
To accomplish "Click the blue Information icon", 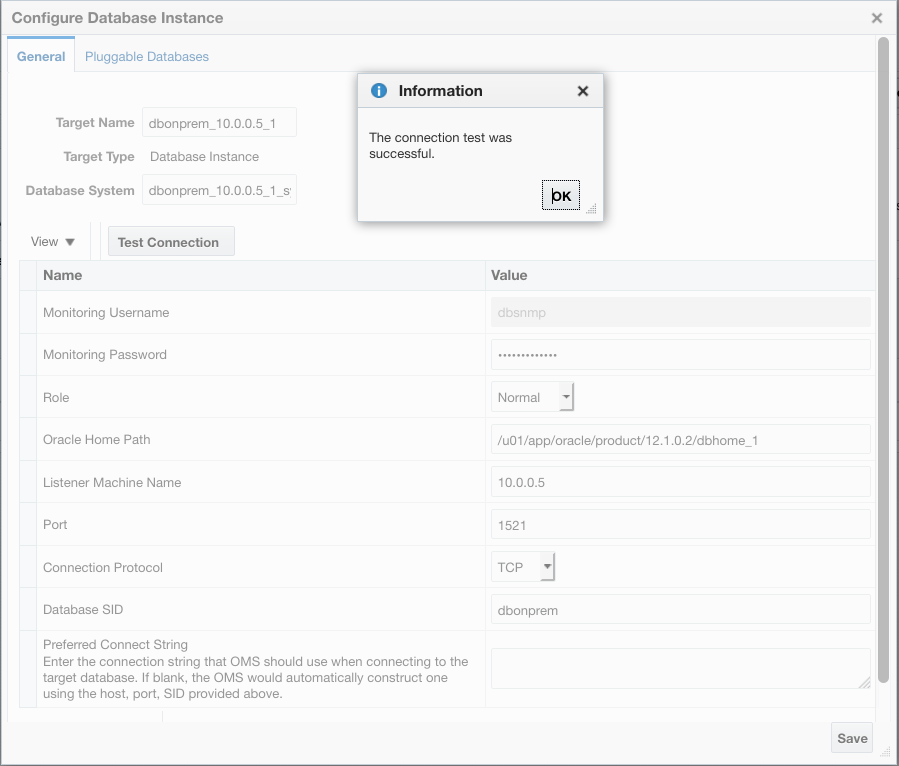I will pyautogui.click(x=379, y=91).
